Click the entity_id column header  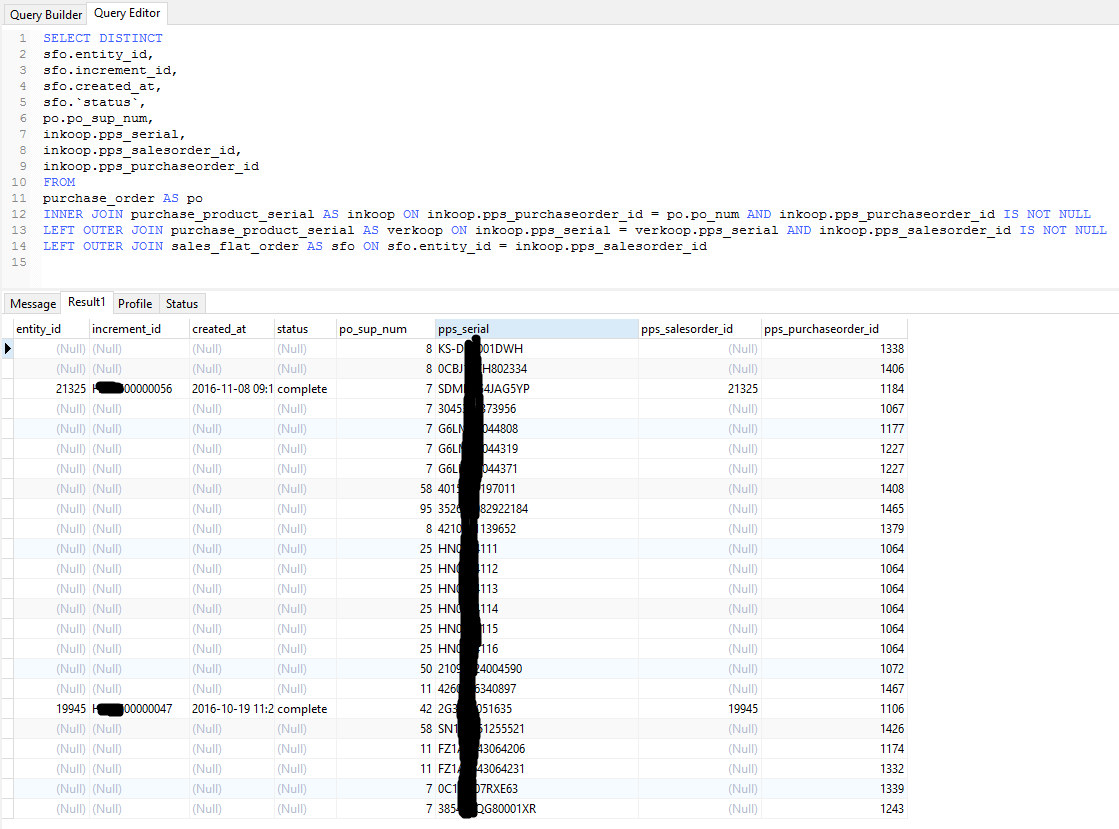[39, 329]
